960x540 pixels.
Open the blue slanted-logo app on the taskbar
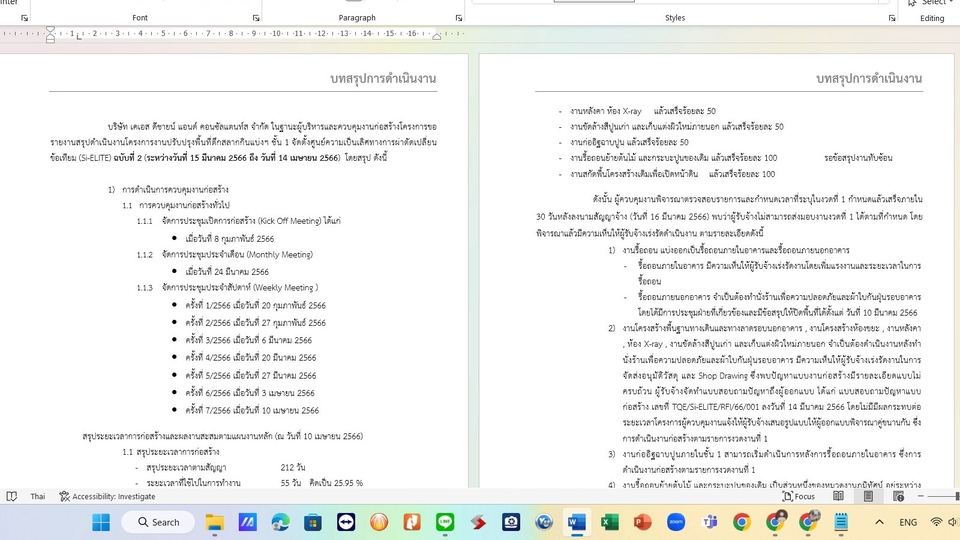coord(247,522)
